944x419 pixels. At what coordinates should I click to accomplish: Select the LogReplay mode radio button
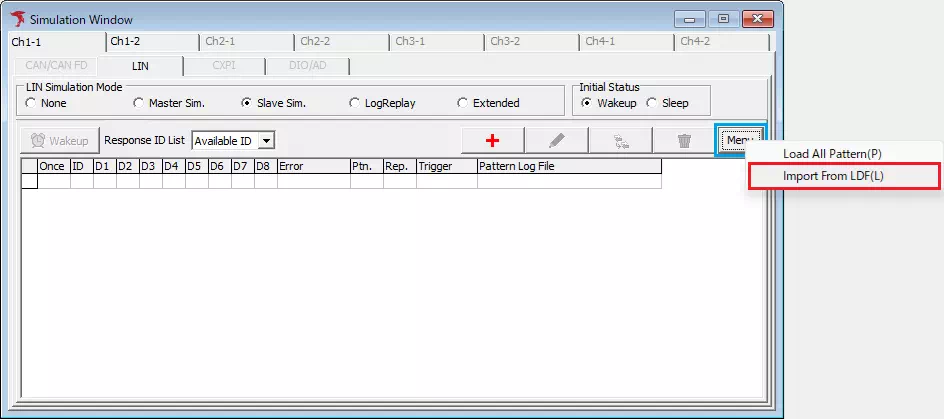tap(355, 103)
